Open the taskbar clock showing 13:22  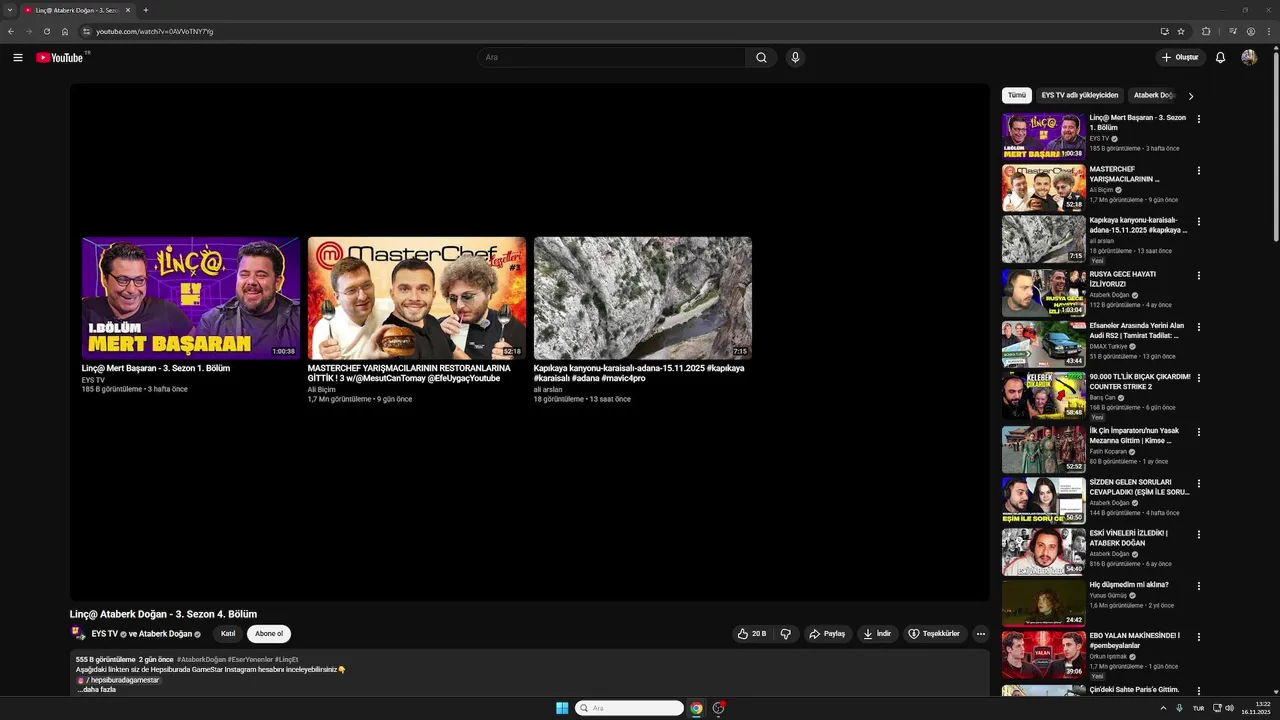point(1256,708)
